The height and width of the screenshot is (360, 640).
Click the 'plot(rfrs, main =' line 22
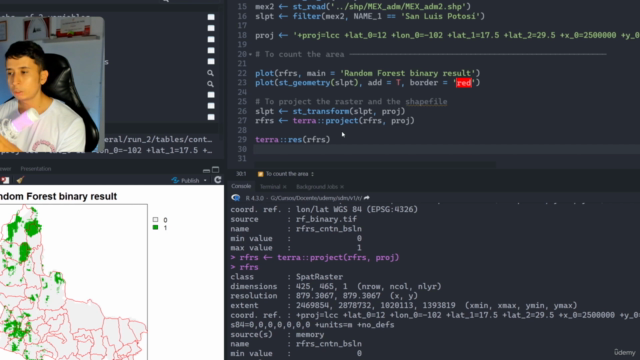click(x=368, y=73)
